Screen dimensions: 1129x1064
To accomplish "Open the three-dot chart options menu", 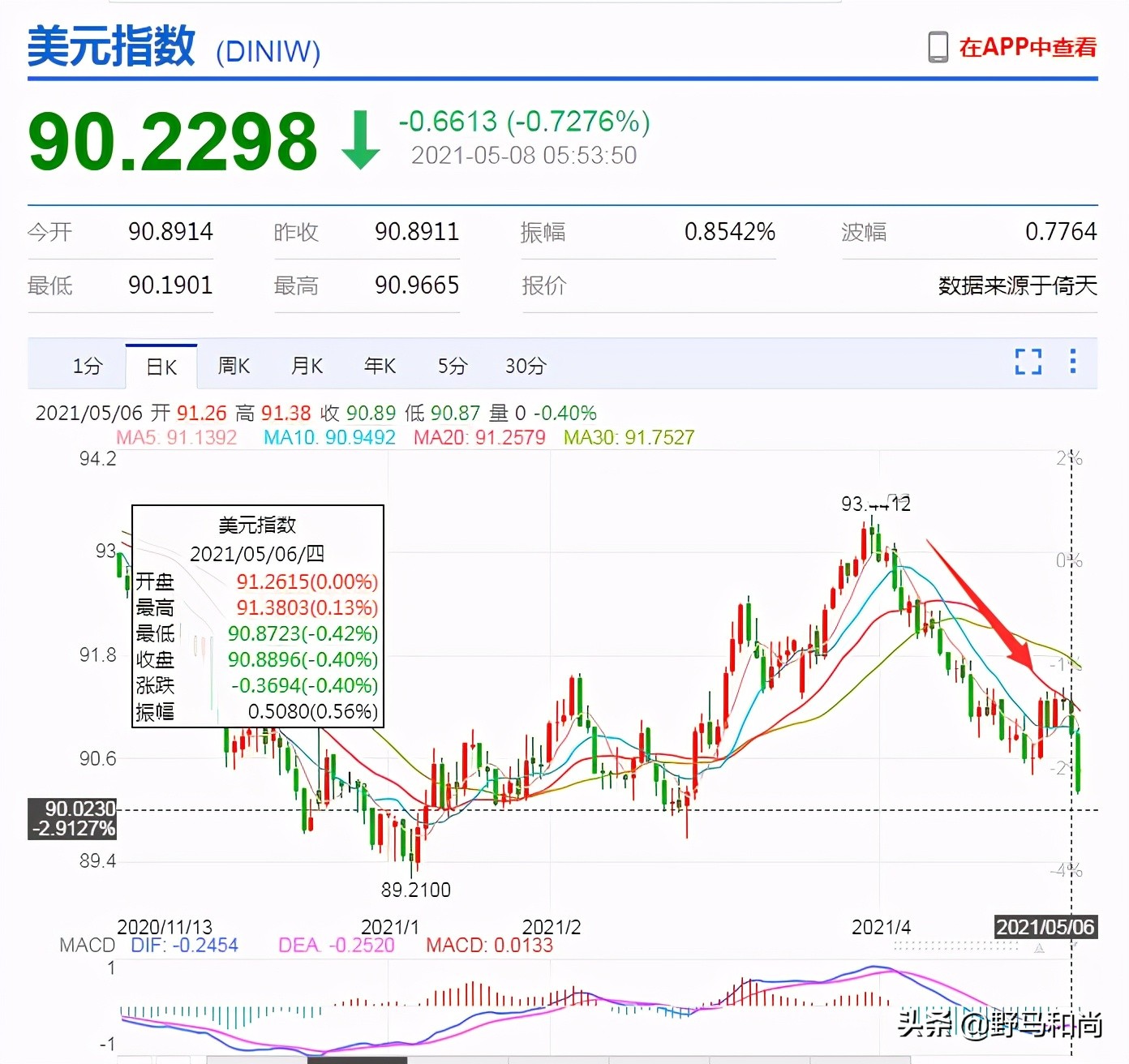I will [x=1072, y=363].
